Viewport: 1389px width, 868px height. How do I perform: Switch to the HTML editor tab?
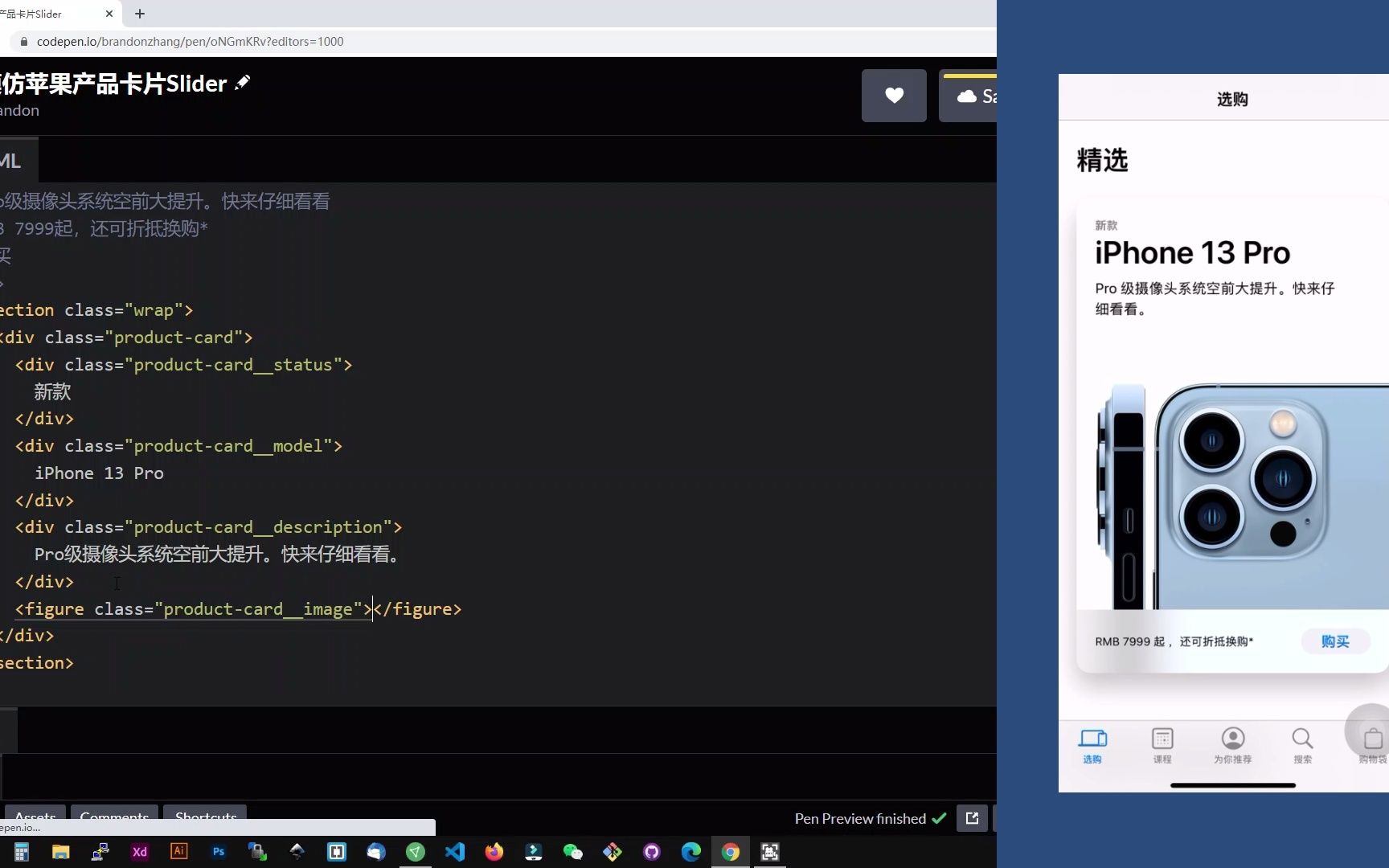11,160
